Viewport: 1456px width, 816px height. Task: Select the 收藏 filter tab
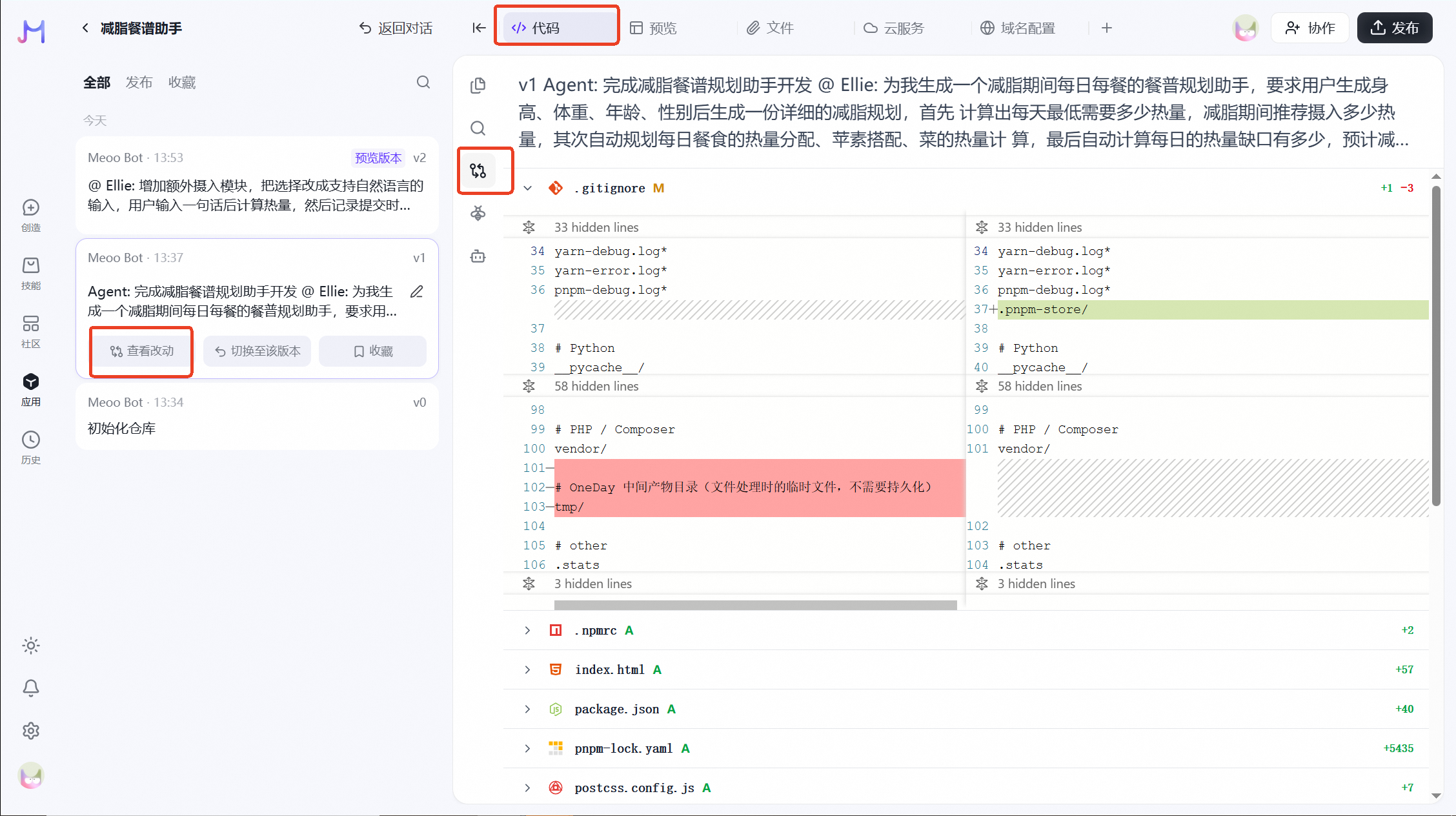click(182, 82)
